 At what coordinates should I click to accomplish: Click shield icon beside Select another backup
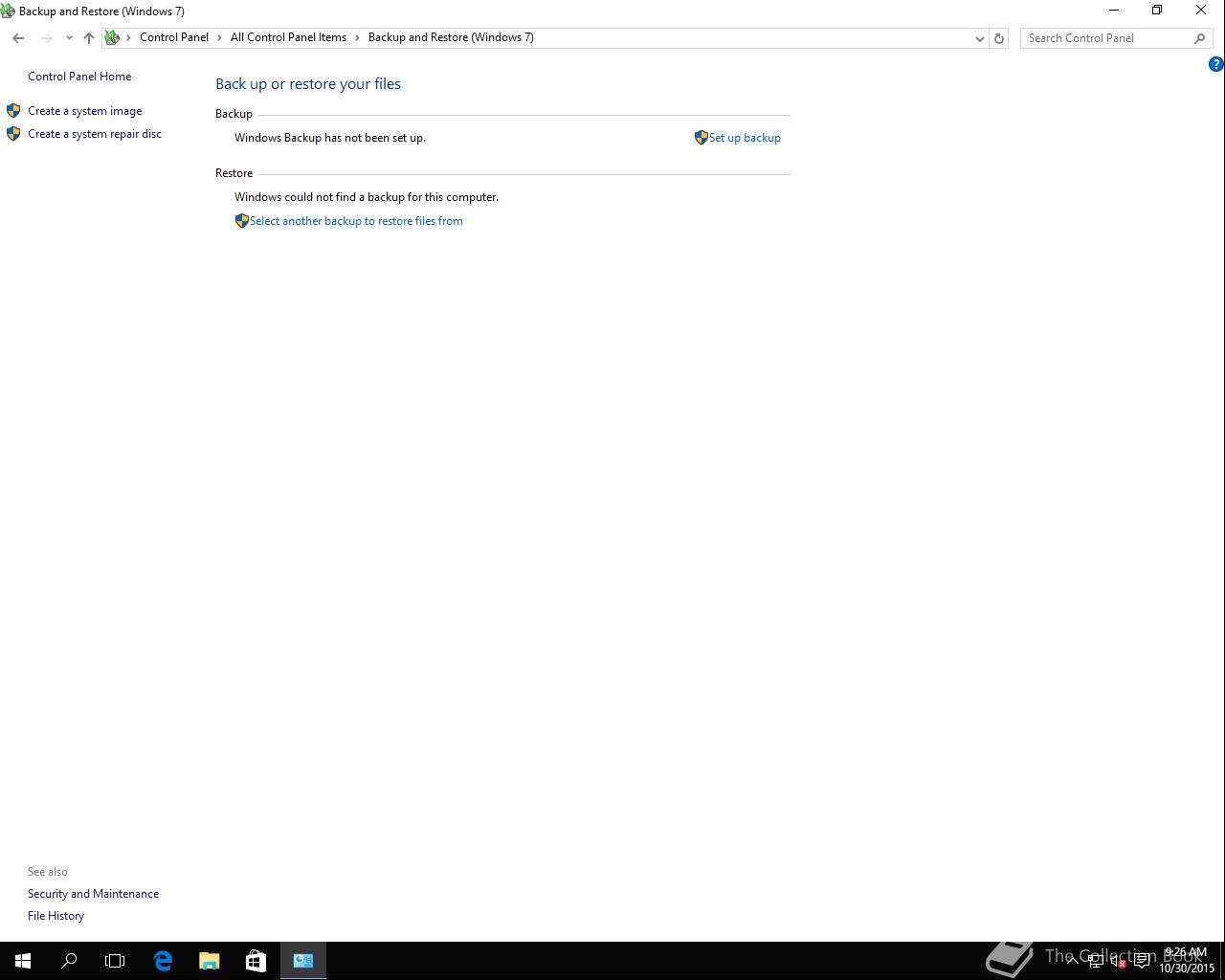(x=241, y=221)
